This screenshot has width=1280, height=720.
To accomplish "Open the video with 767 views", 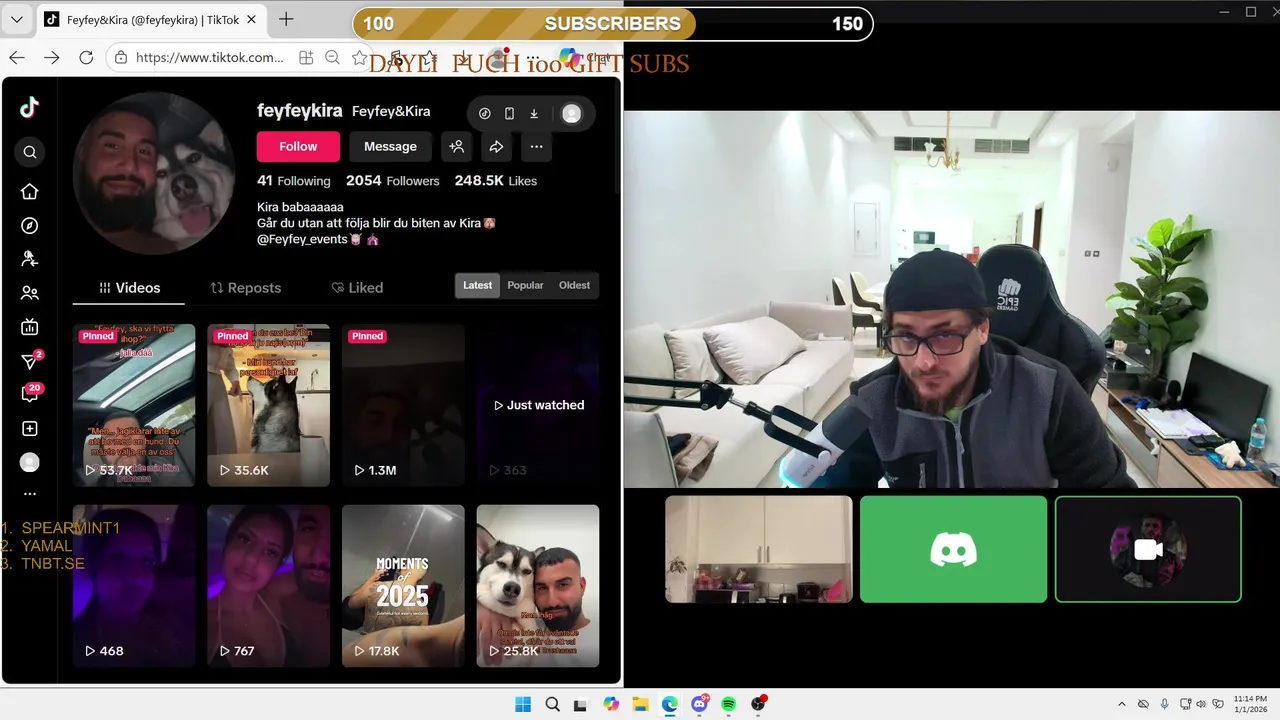I will click(268, 586).
